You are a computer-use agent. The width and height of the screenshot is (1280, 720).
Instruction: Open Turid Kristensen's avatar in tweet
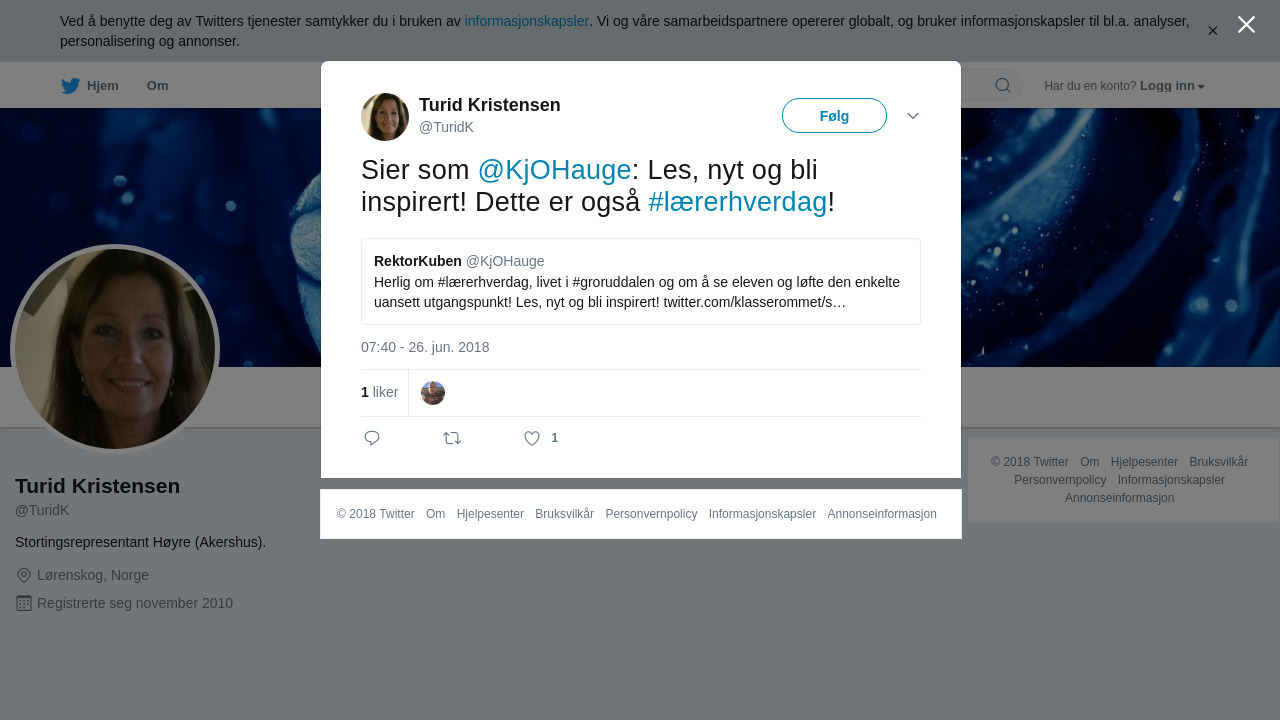(x=385, y=117)
